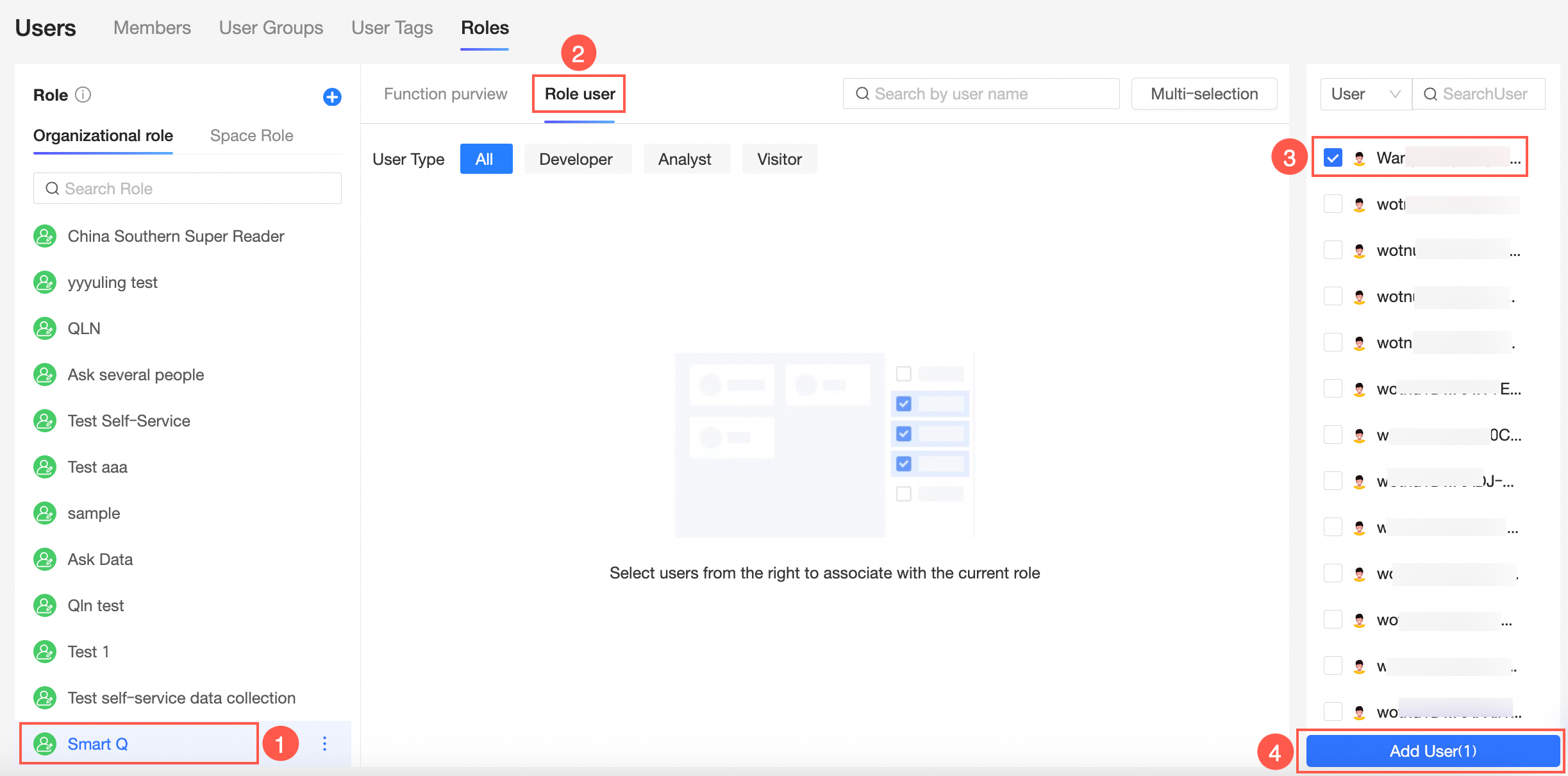Check the last visible user checkbox in list

pos(1333,712)
